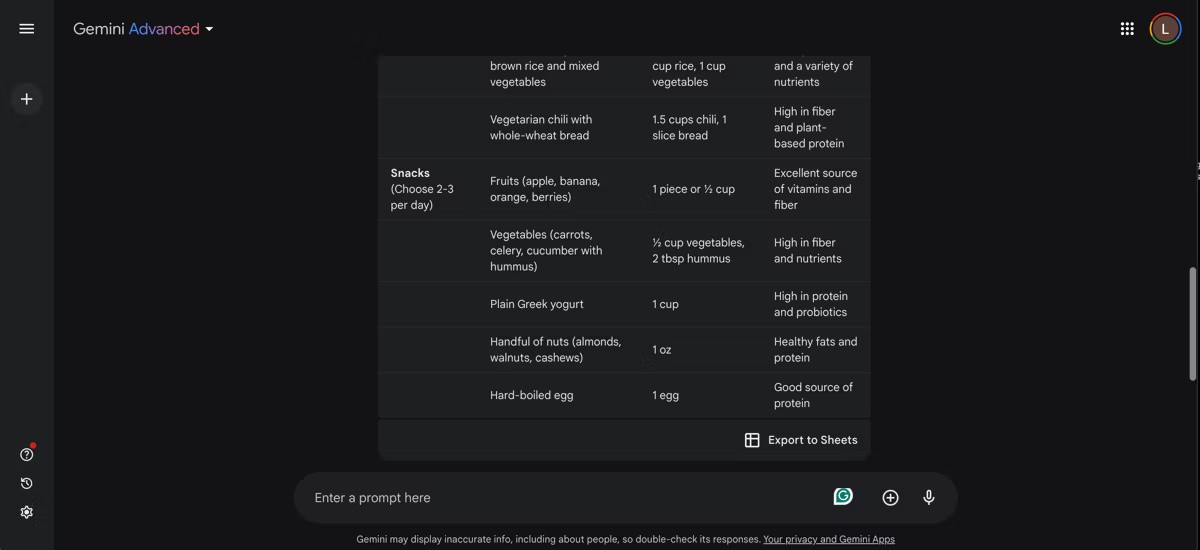Click the Grammarly icon in prompt box
The image size is (1200, 550).
click(x=843, y=497)
